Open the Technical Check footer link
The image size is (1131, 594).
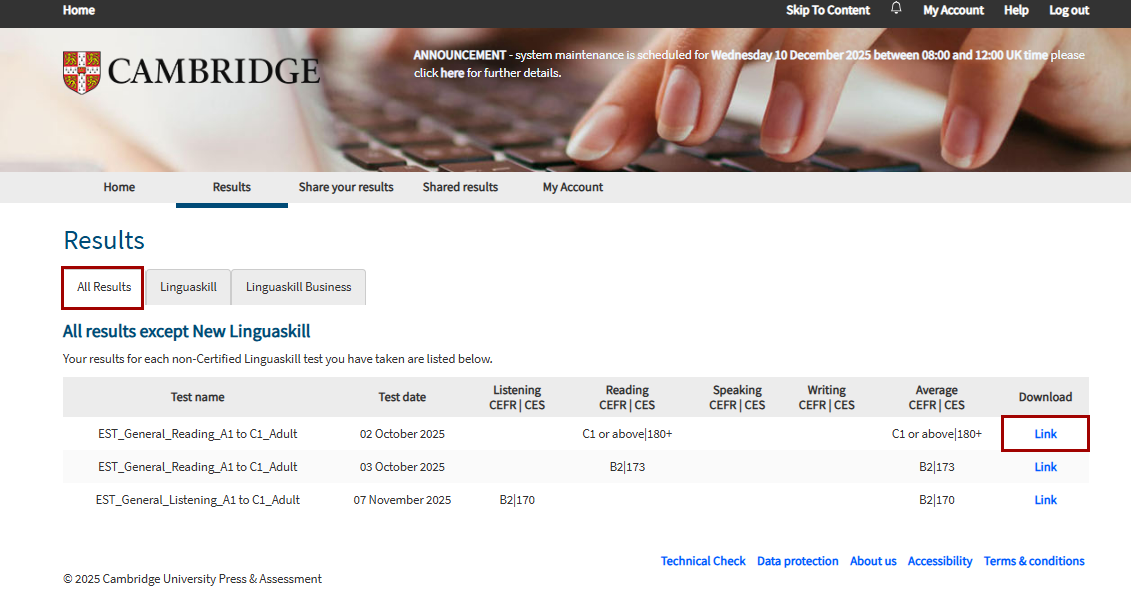click(x=703, y=561)
